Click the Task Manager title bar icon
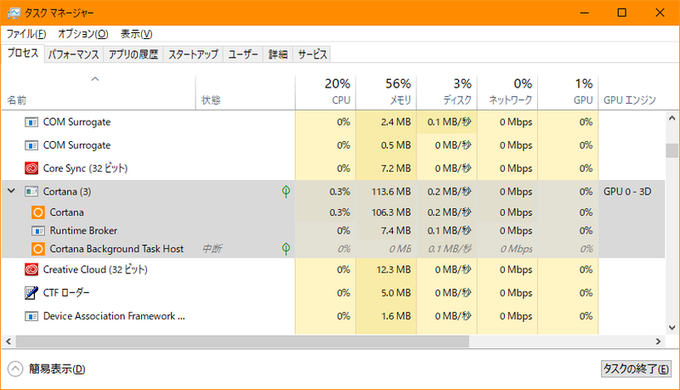This screenshot has height=390, width=680. [13, 13]
